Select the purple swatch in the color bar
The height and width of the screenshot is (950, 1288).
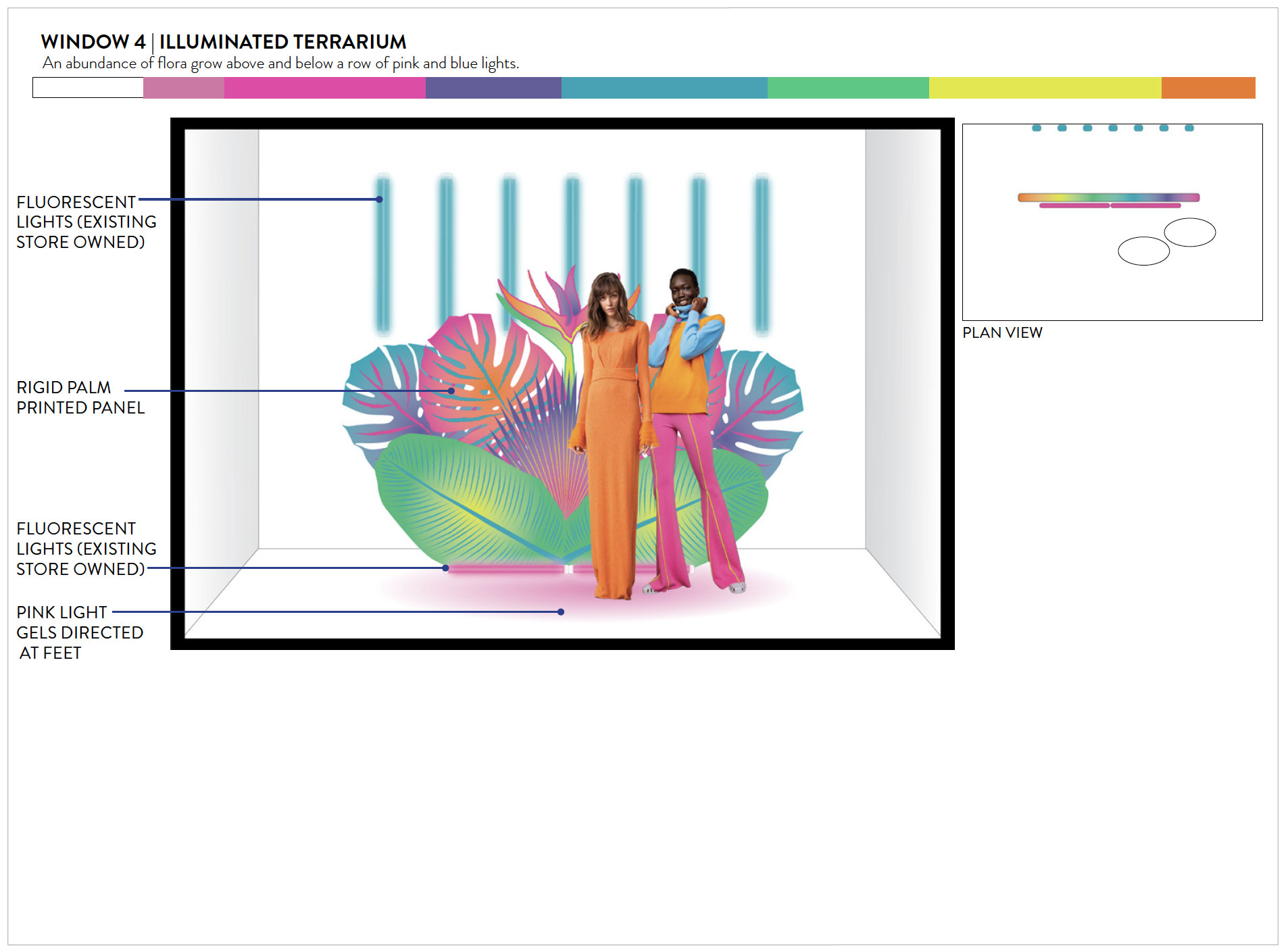coord(493,88)
